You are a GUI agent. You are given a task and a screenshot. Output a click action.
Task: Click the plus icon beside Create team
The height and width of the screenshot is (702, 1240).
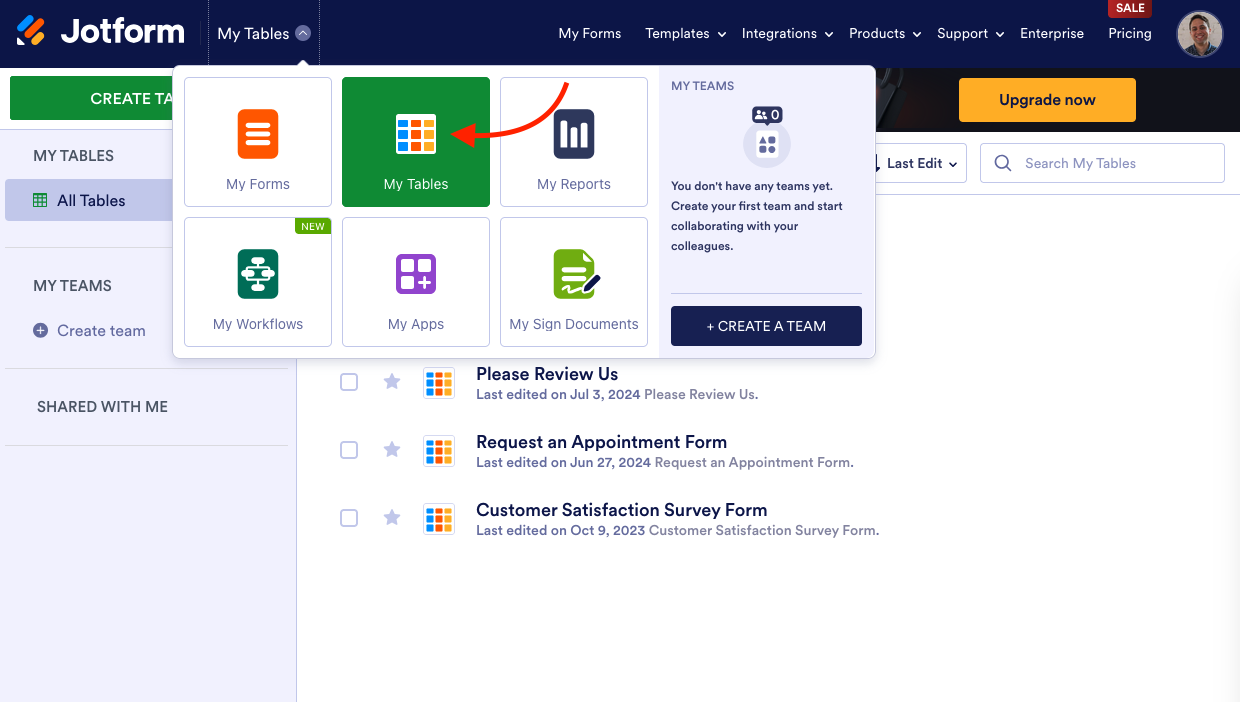point(41,330)
